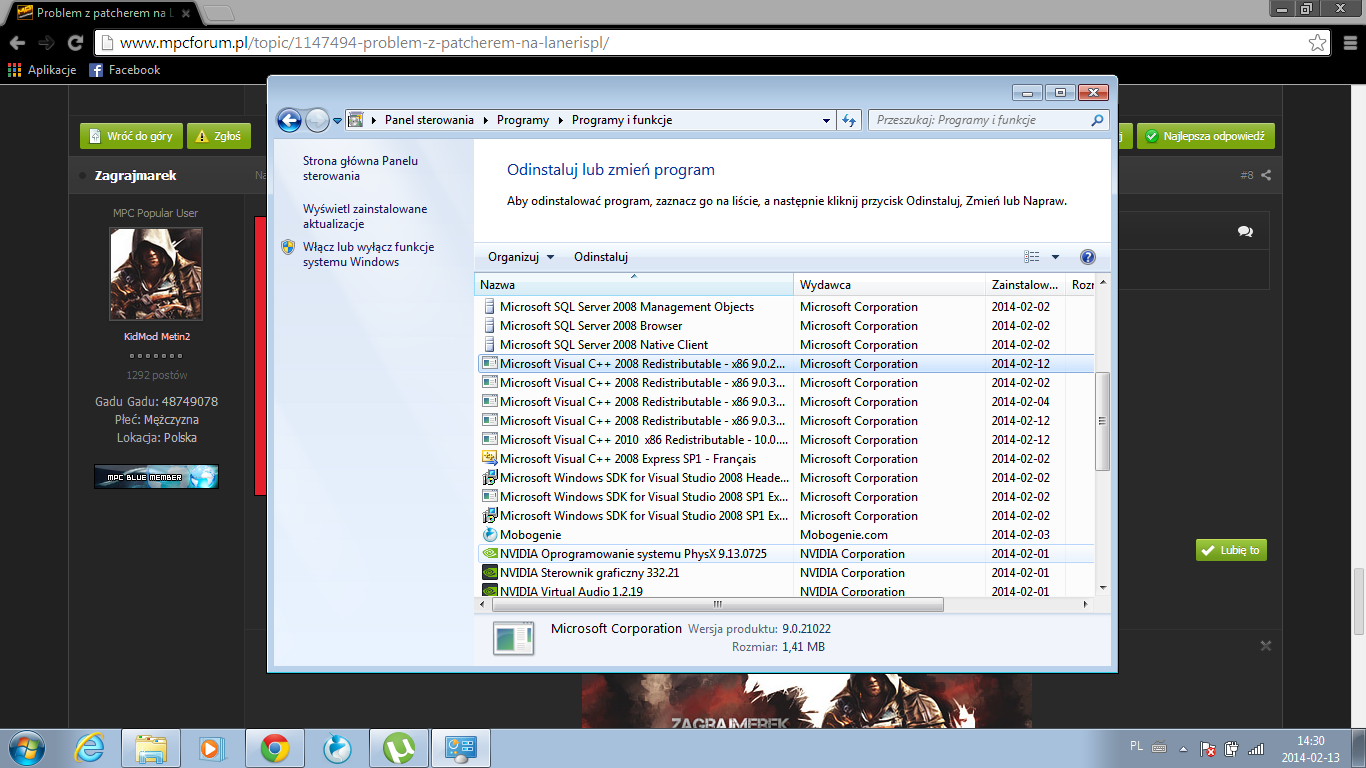Click the PL language indicator in the tray
Image resolution: width=1366 pixels, height=768 pixels.
pyautogui.click(x=1136, y=747)
